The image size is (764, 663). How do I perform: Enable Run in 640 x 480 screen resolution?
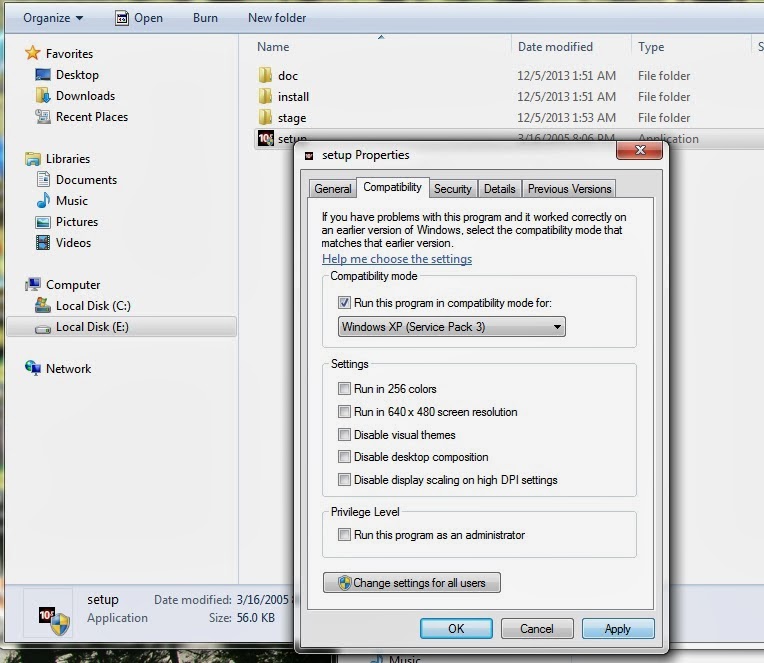pyautogui.click(x=344, y=411)
